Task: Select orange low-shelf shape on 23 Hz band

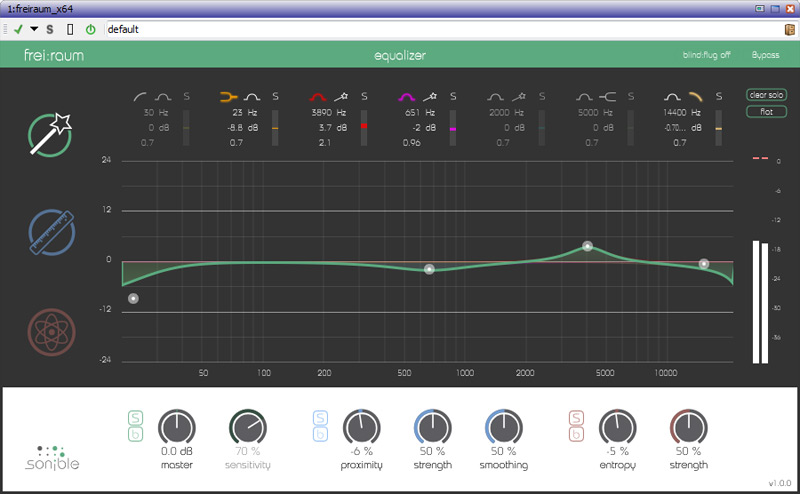Action: (x=228, y=96)
